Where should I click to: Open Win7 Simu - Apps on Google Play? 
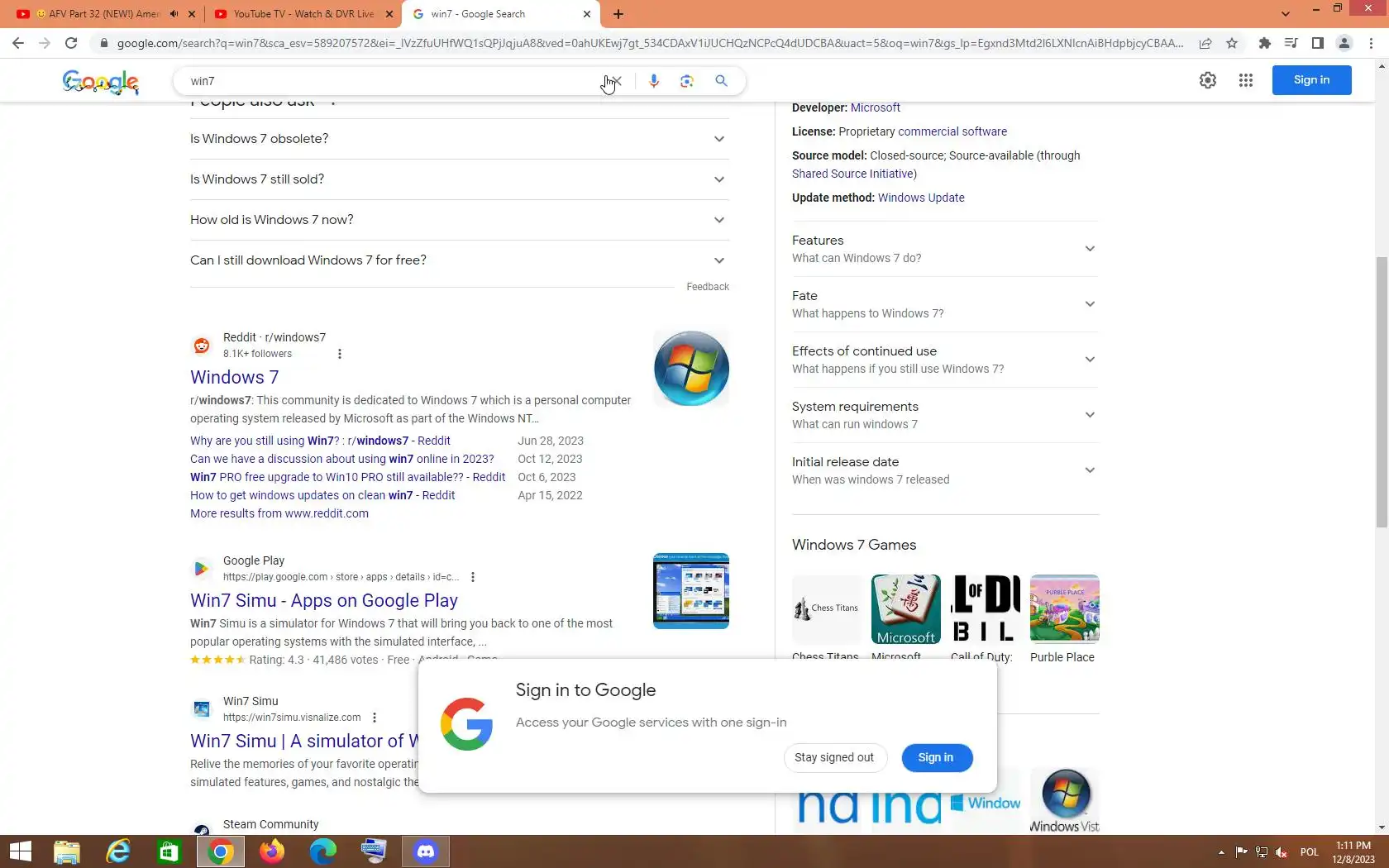[324, 601]
